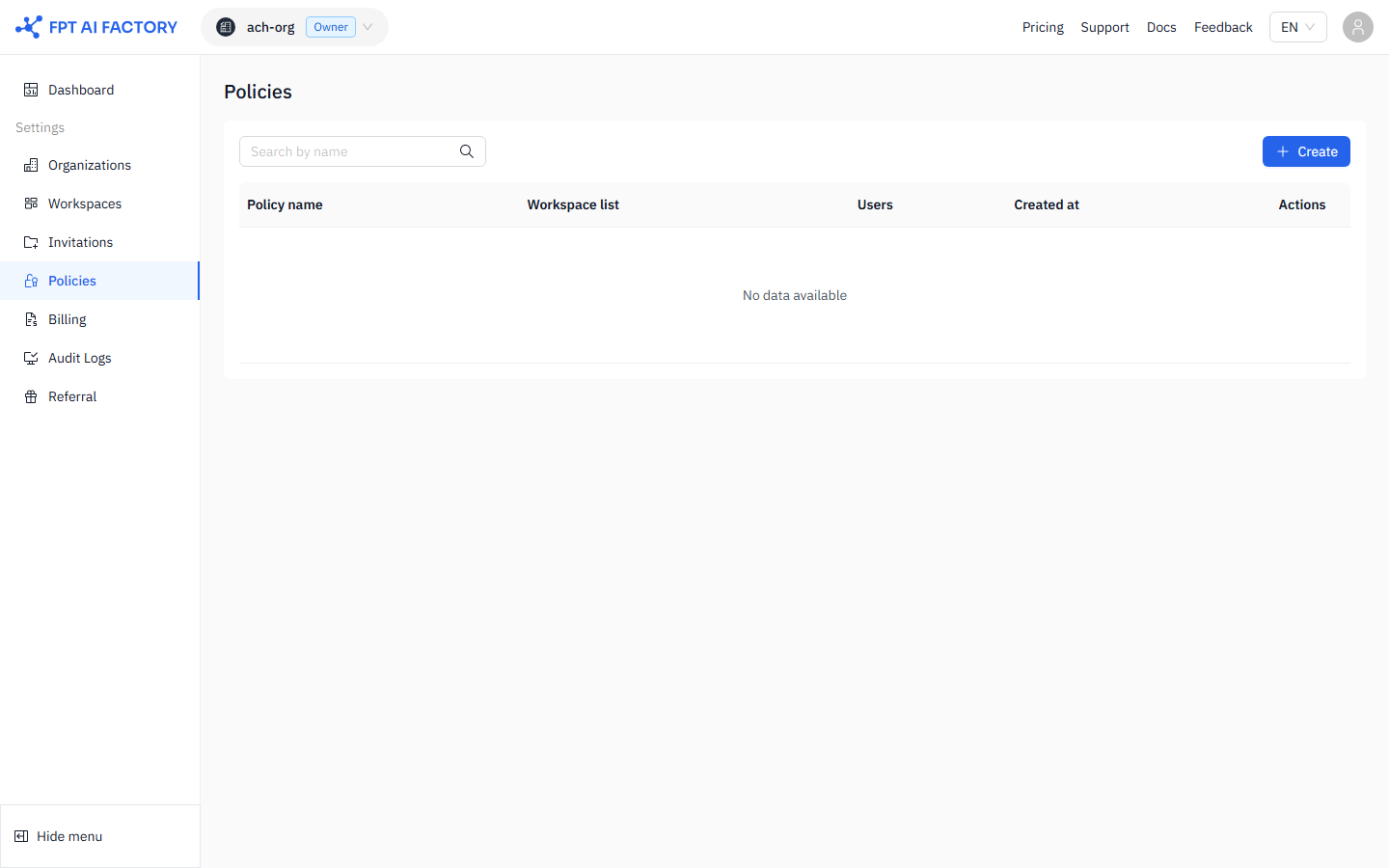Click the Create policy button
Viewport: 1389px width, 868px height.
(1306, 151)
